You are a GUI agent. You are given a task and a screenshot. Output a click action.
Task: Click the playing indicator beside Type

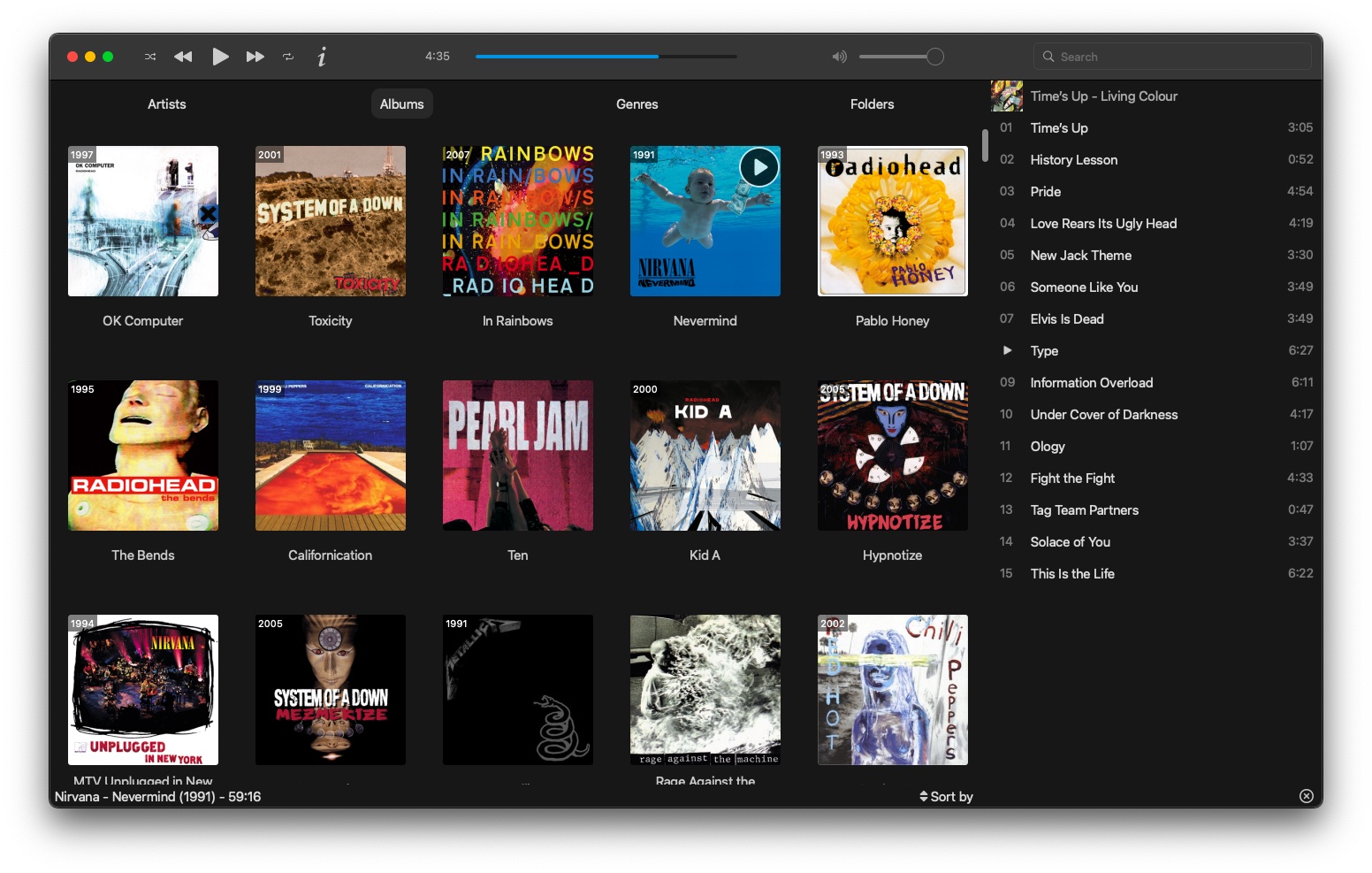click(1007, 350)
